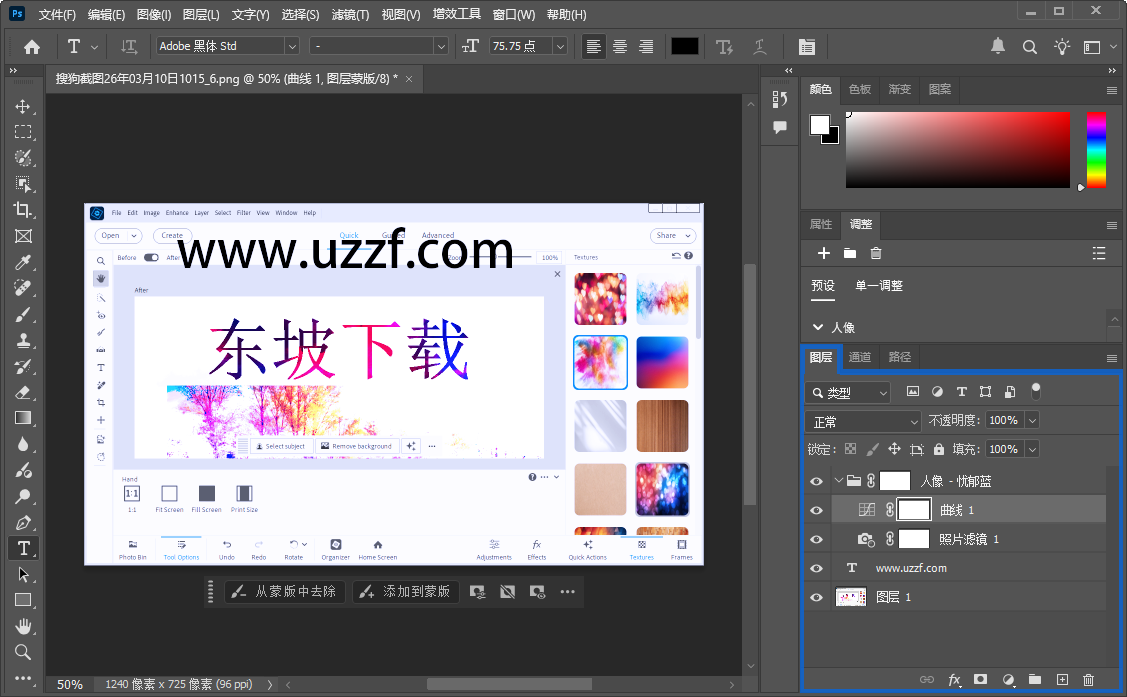Hide the 曲线 1 adjustment layer

(x=817, y=509)
